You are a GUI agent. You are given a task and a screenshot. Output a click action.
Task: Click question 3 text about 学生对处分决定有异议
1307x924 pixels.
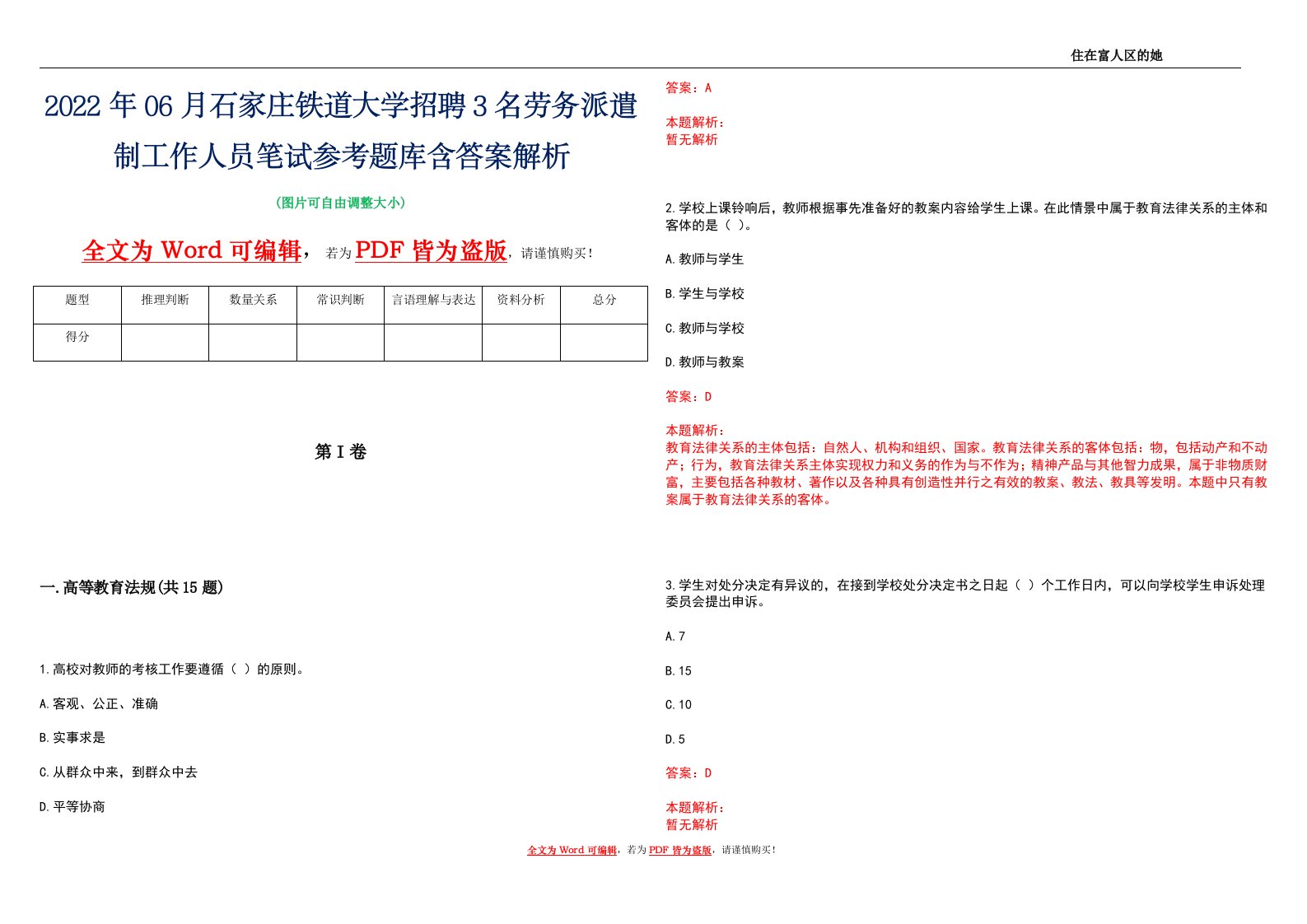click(x=965, y=593)
